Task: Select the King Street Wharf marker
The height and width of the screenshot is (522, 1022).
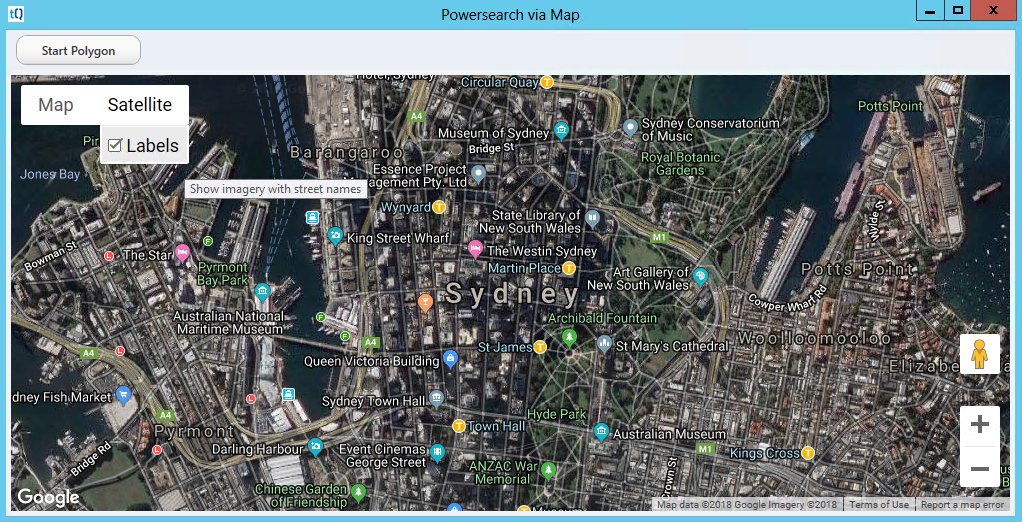Action: pos(336,235)
